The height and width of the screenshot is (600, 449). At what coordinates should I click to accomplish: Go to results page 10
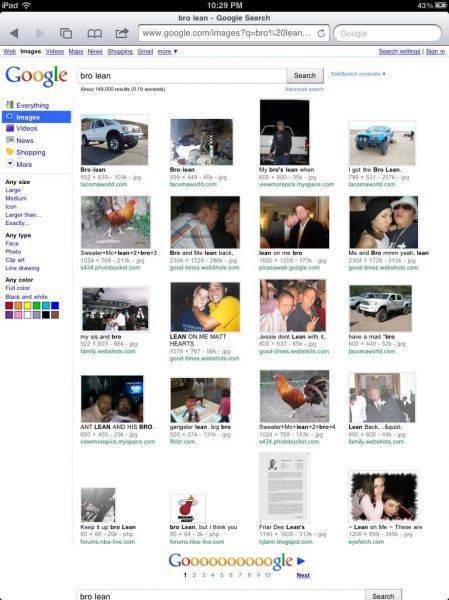coord(268,575)
